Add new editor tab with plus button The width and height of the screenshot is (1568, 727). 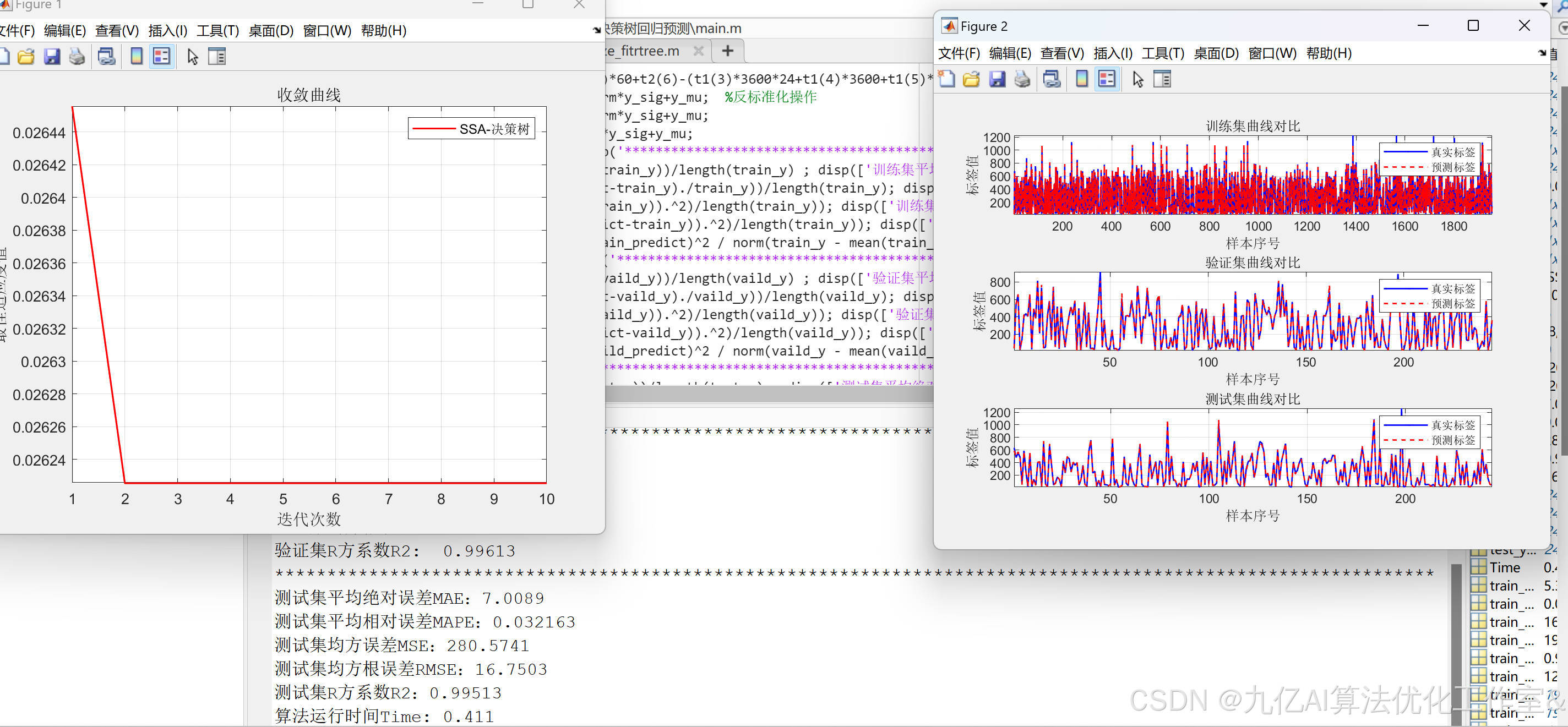tap(727, 51)
